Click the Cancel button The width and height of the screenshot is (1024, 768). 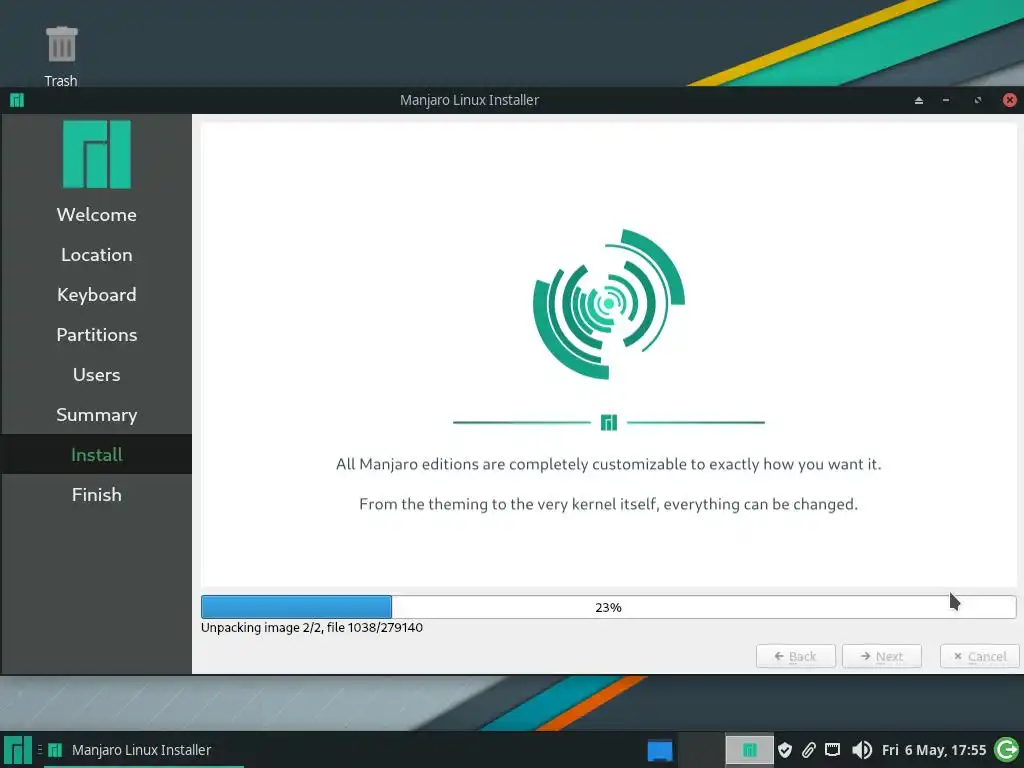pos(980,656)
